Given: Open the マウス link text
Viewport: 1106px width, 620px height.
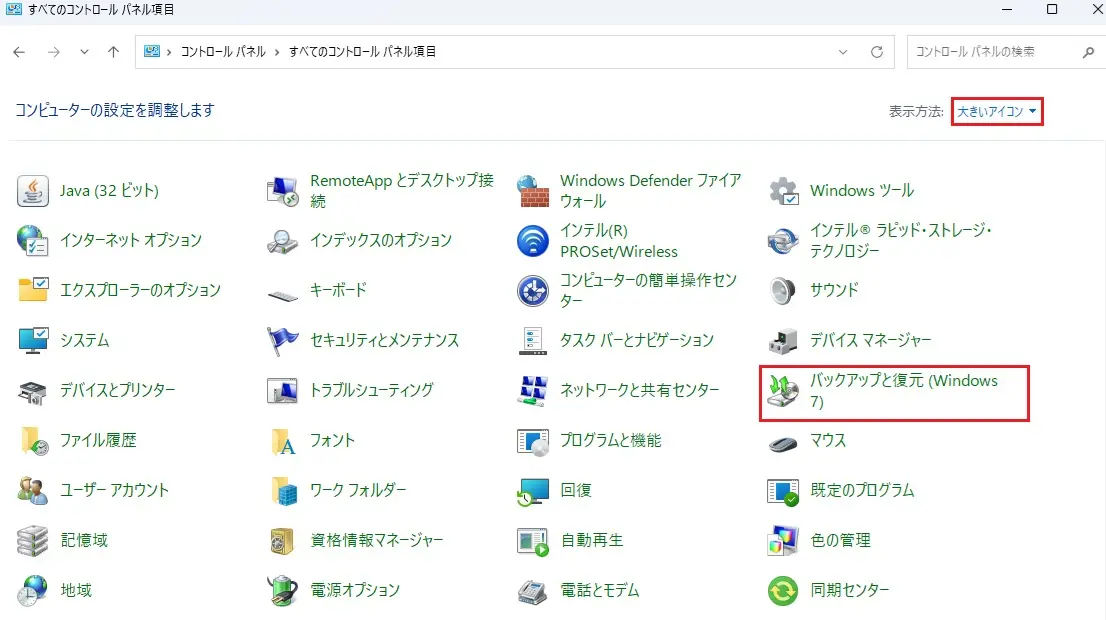Looking at the screenshot, I should click(828, 440).
